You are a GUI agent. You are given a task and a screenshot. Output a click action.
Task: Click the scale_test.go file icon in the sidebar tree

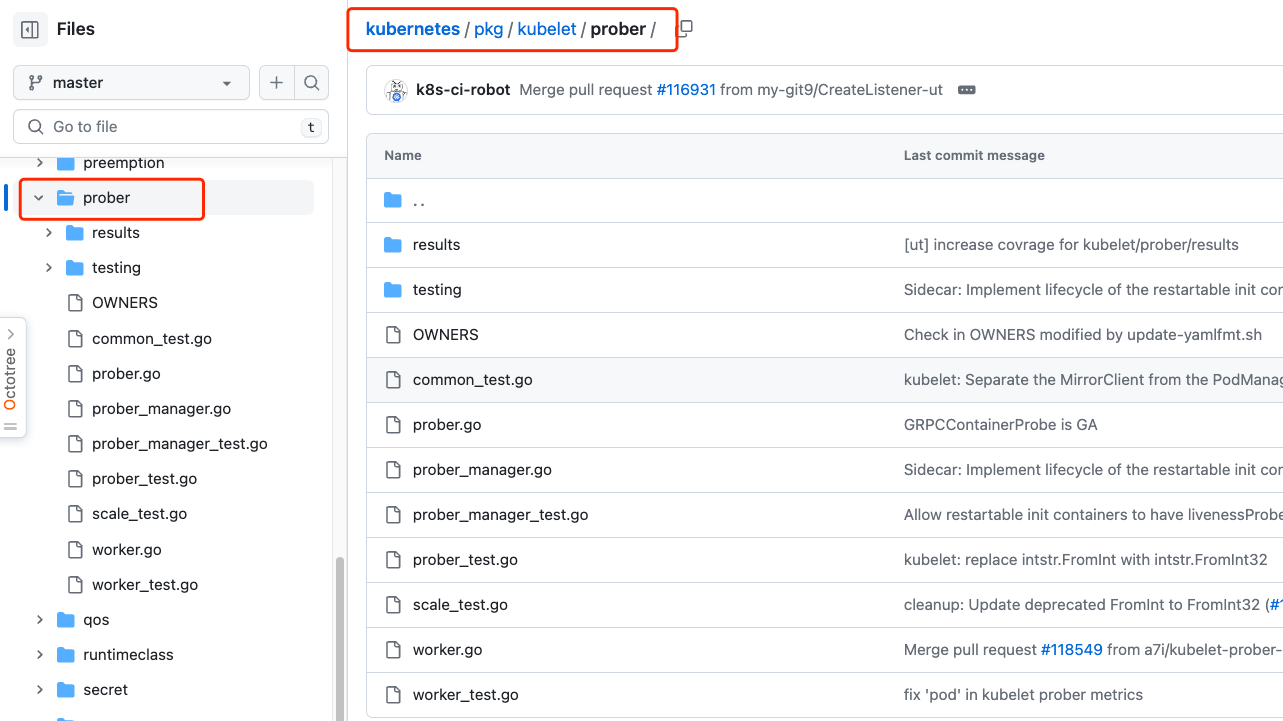(74, 514)
